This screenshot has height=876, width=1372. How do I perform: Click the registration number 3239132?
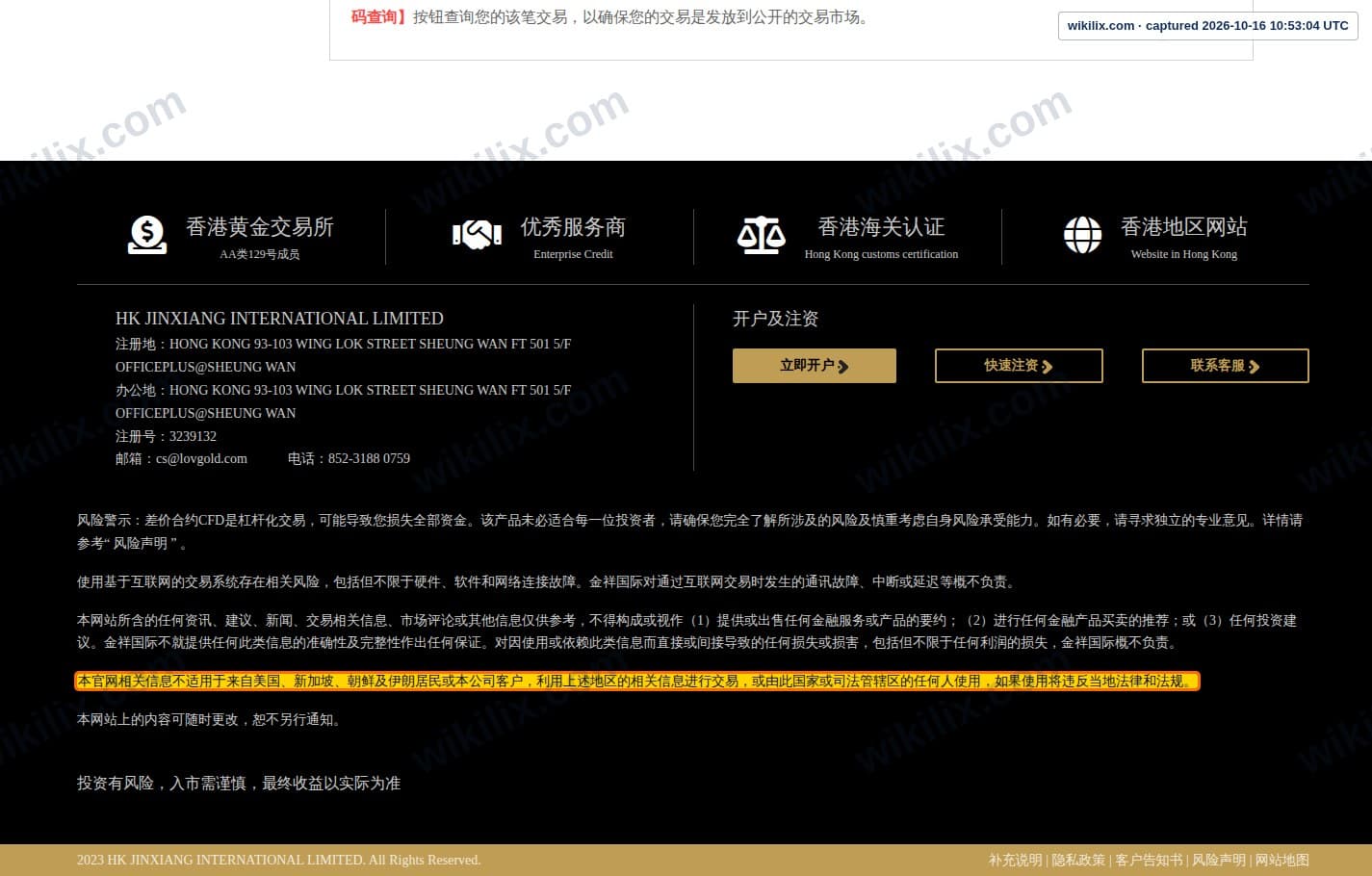193,436
